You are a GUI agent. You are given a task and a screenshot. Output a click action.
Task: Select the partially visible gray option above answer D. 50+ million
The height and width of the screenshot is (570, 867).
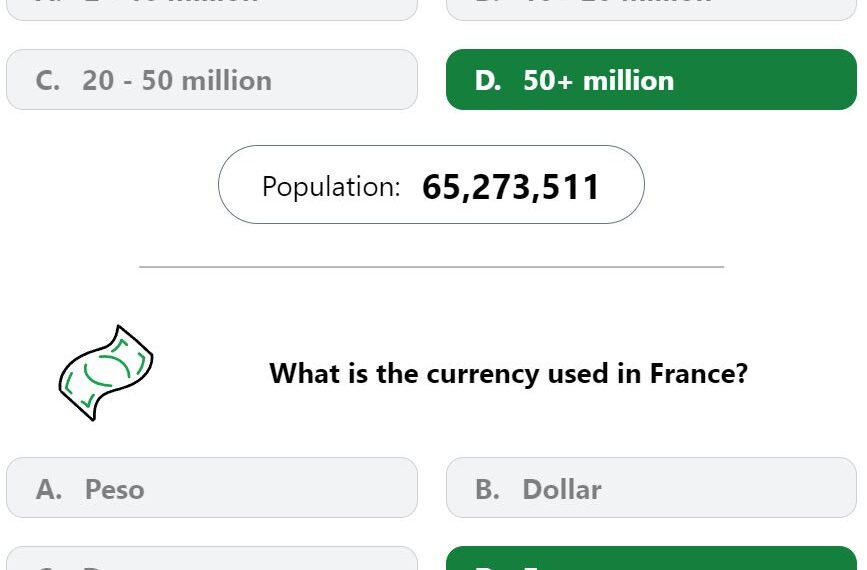coord(651,10)
